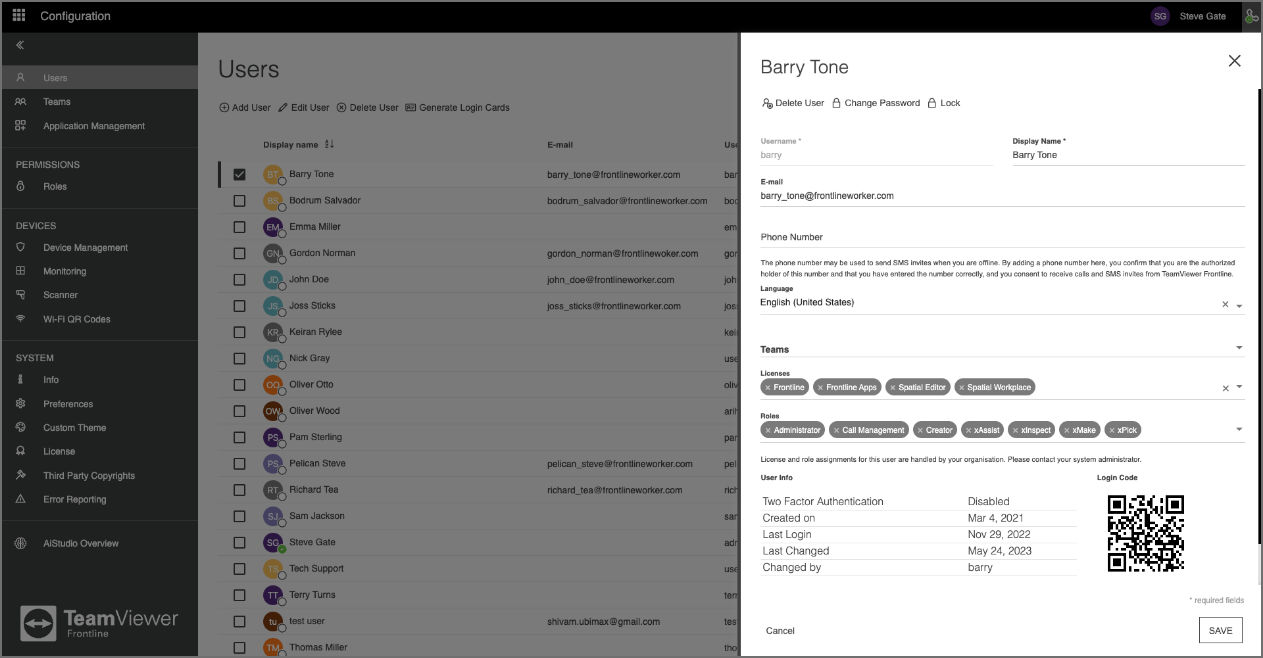The height and width of the screenshot is (658, 1263).
Task: Click the Lock user padlock icon
Action: pyautogui.click(x=932, y=103)
